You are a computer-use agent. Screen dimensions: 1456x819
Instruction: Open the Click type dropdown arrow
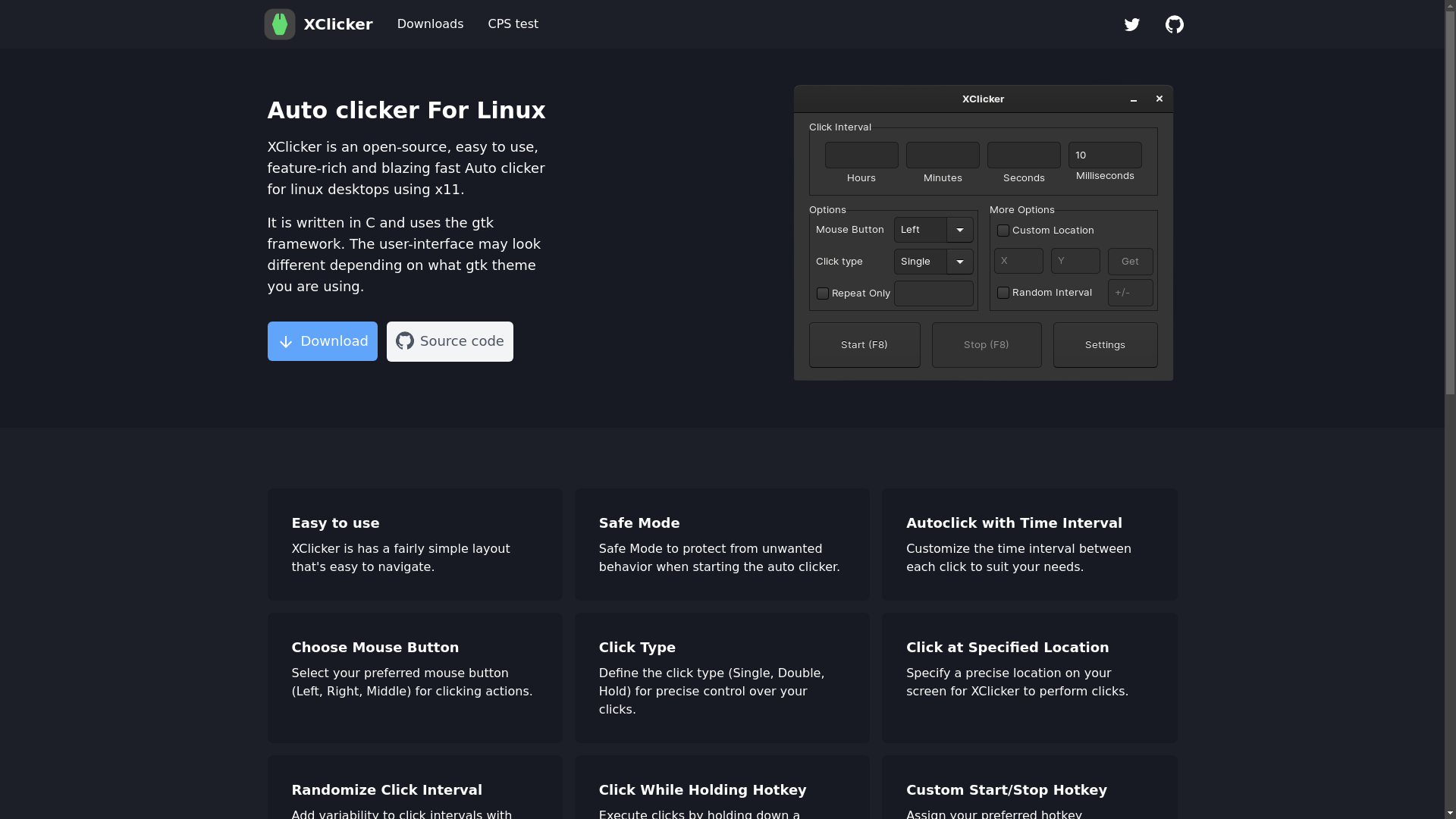960,262
